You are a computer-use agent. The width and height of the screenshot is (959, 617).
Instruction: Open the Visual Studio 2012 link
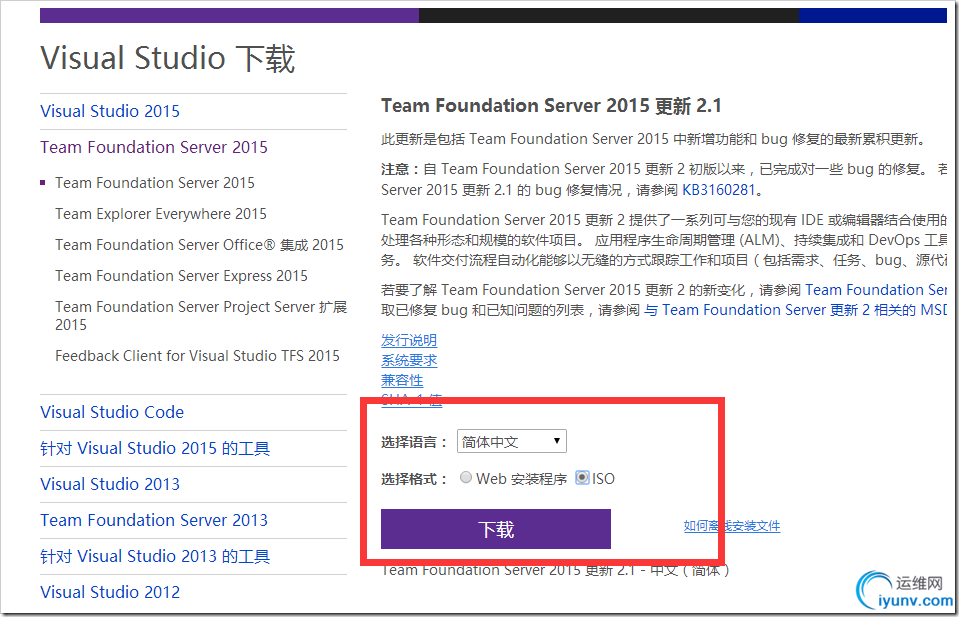pyautogui.click(x=110, y=593)
